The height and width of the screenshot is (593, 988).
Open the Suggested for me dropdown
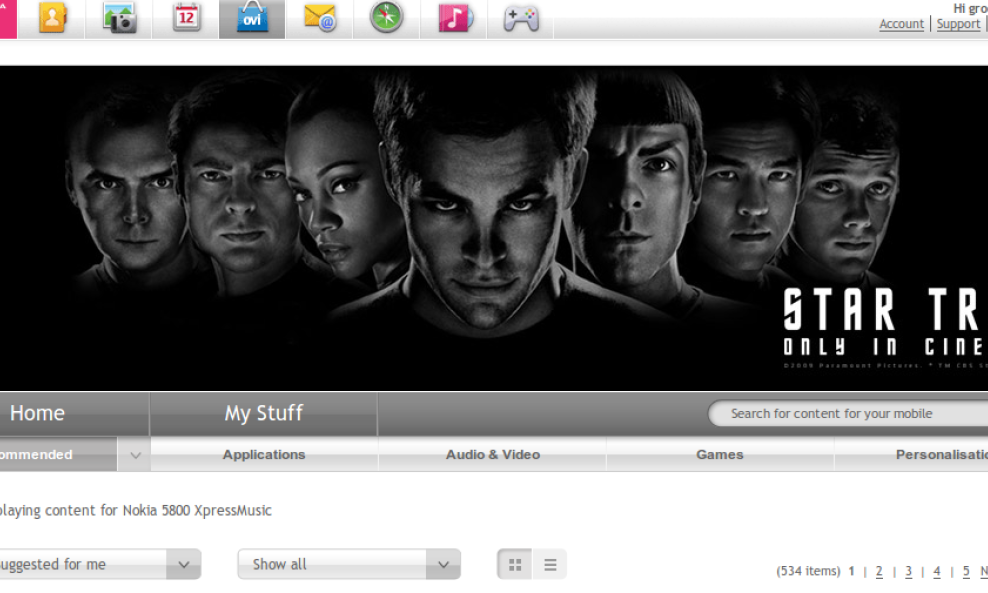(100, 564)
